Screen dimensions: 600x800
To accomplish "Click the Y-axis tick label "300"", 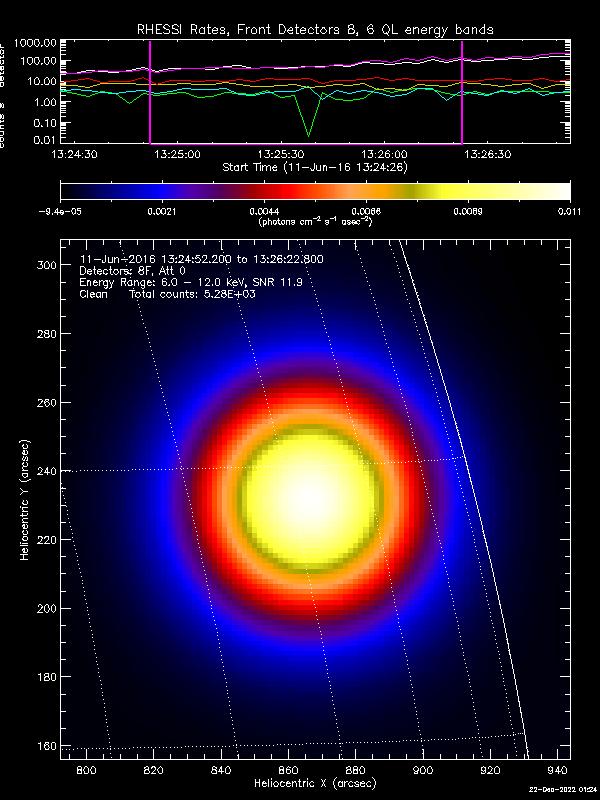I will point(46,265).
